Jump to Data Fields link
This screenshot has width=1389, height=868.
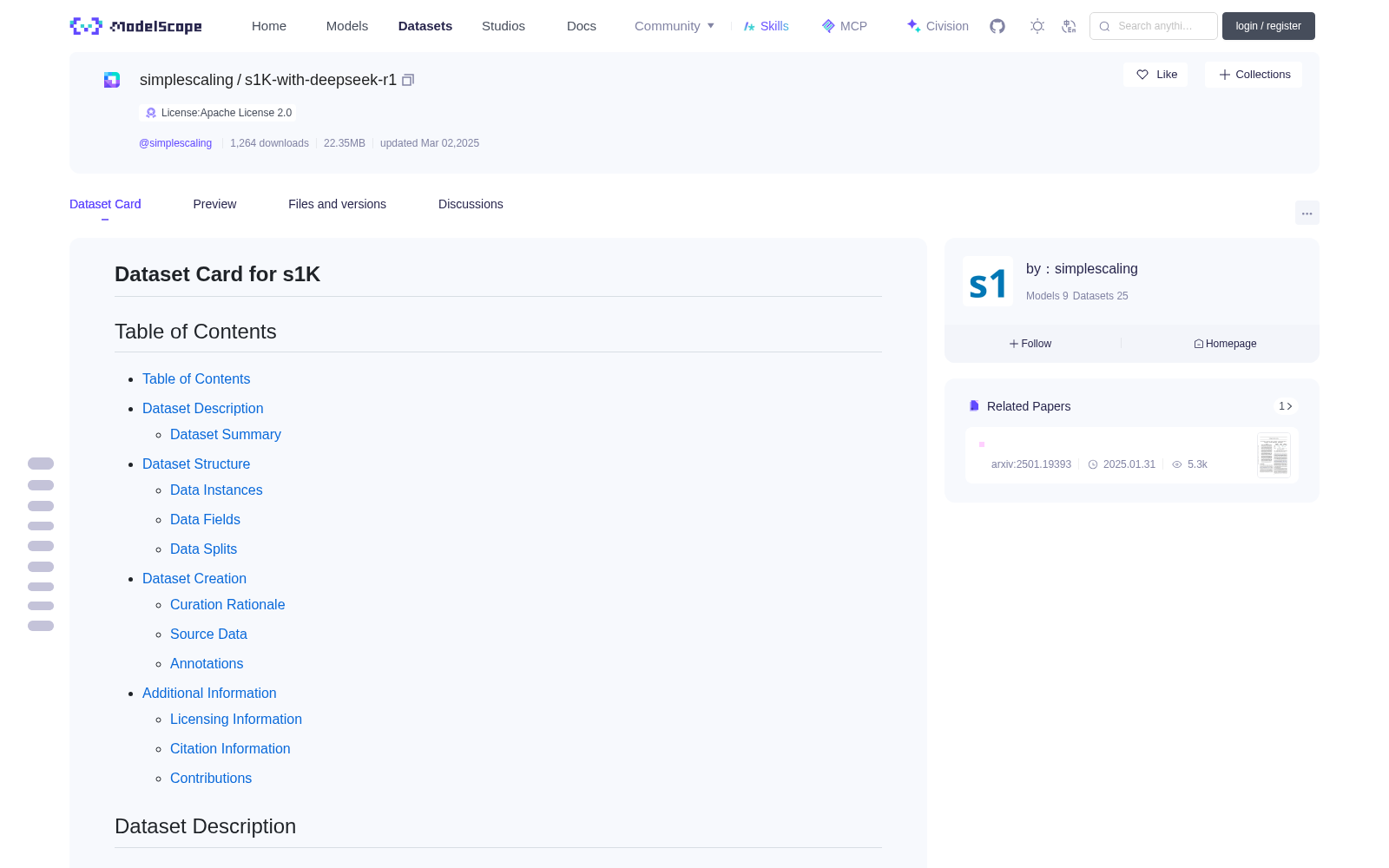[205, 520]
